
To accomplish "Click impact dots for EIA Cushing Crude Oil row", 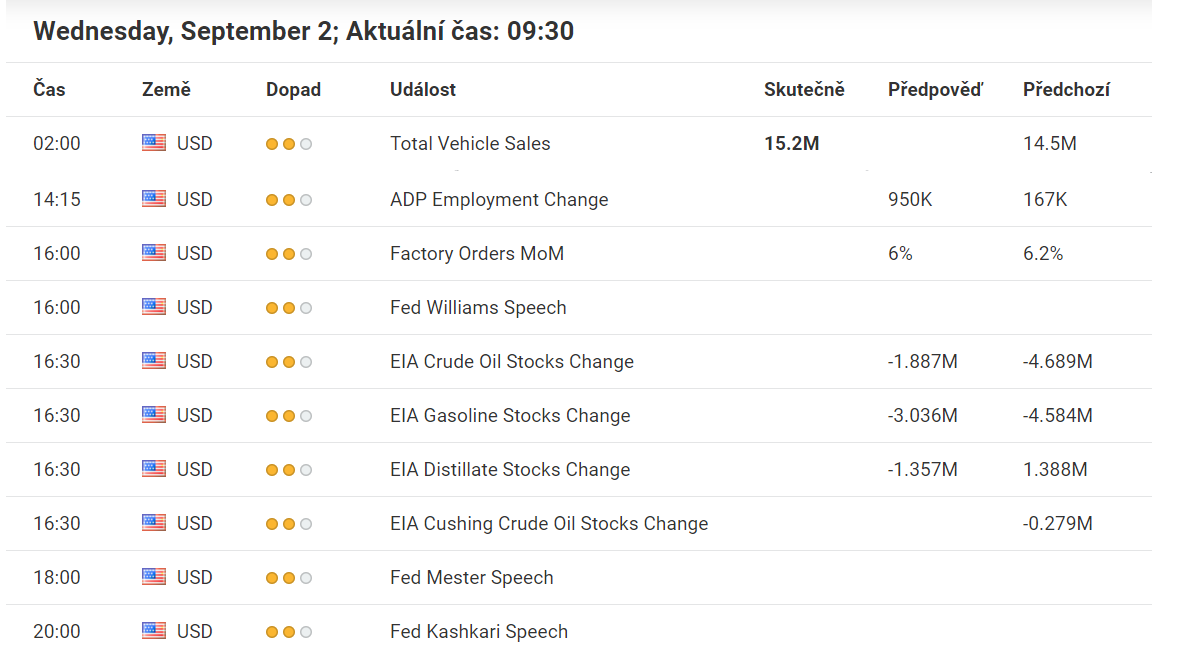I will tap(289, 524).
